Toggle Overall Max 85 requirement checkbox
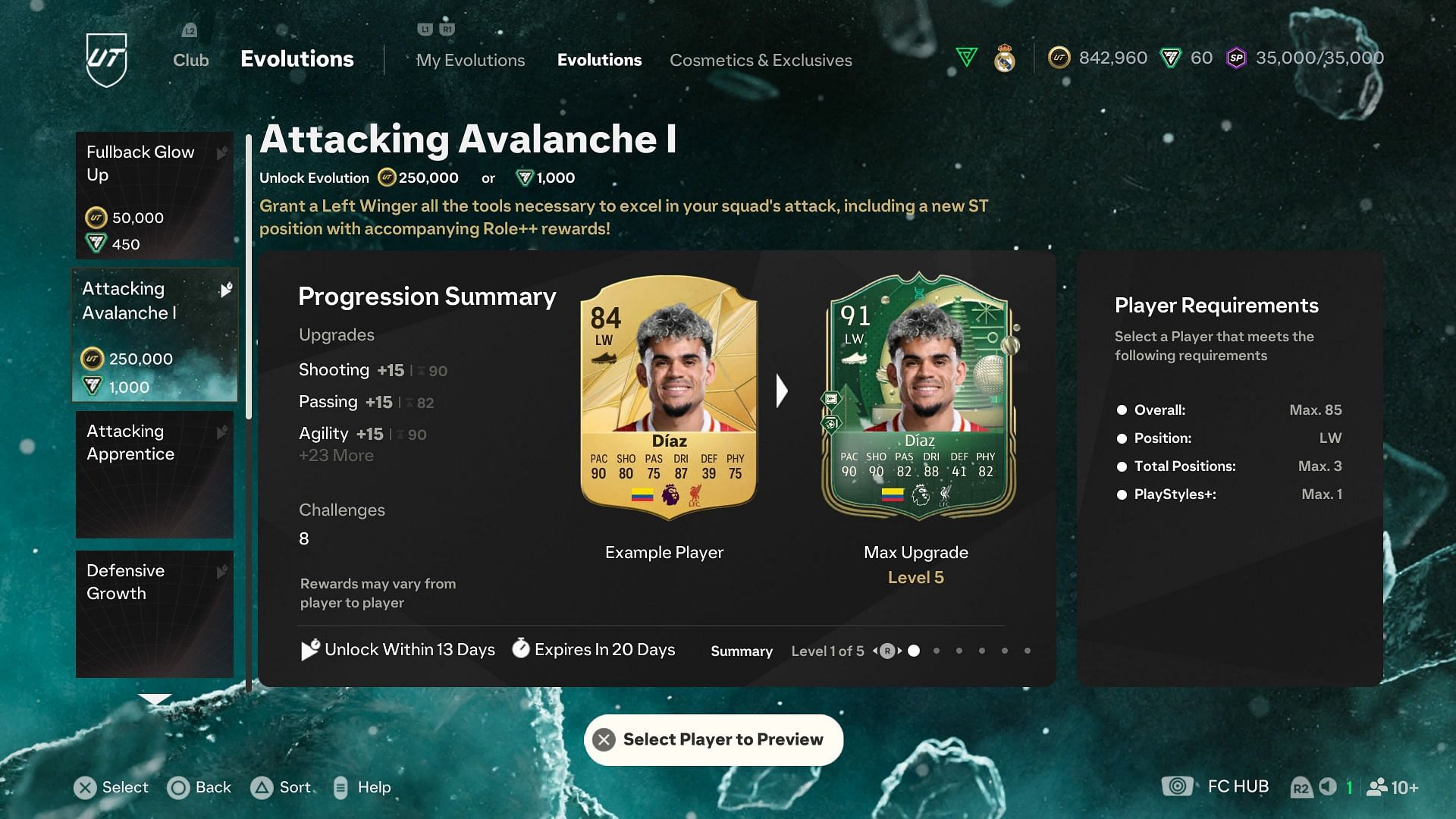Image resolution: width=1456 pixels, height=819 pixels. point(1122,409)
